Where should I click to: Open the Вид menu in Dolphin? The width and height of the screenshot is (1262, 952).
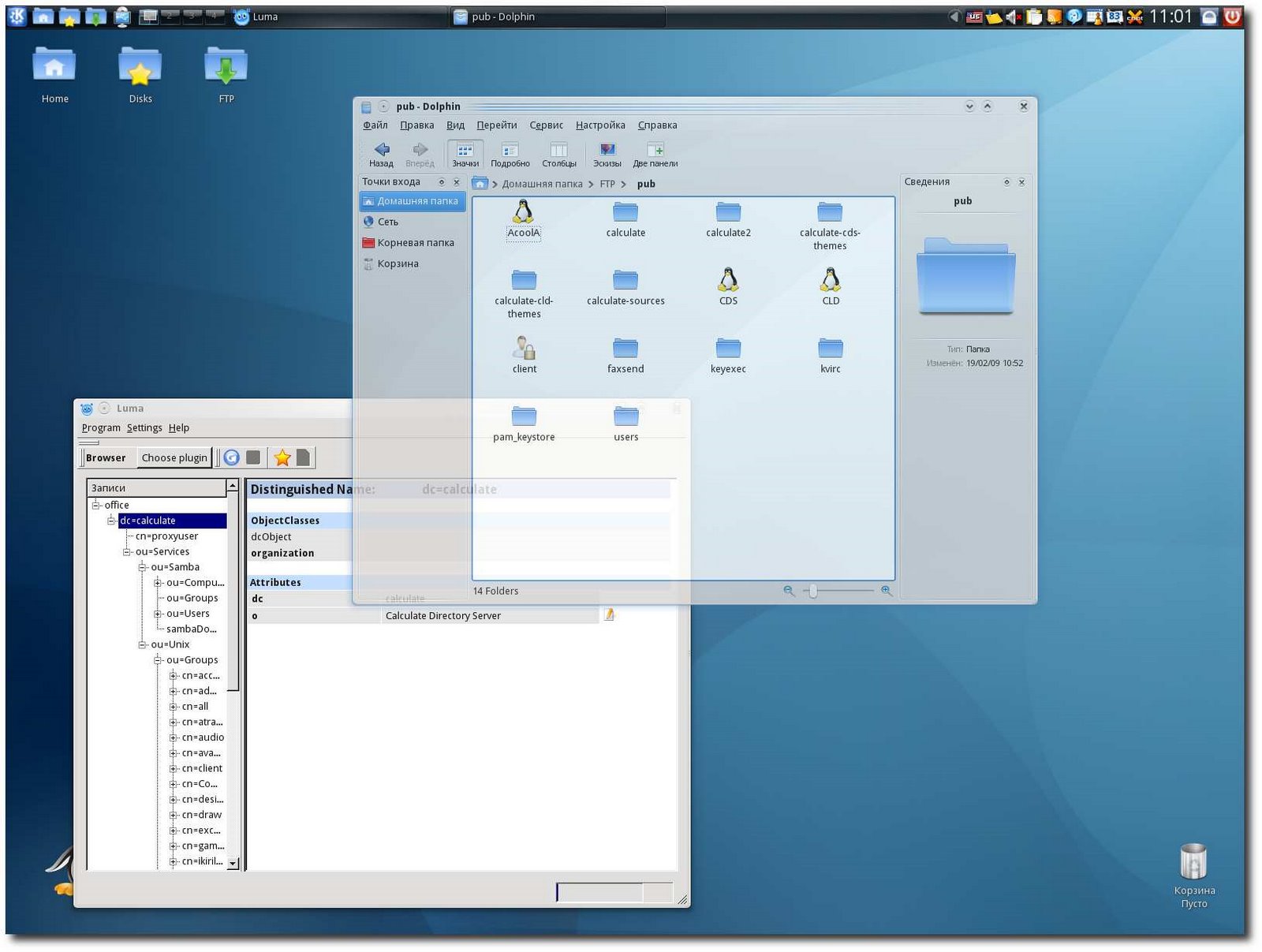(x=455, y=125)
